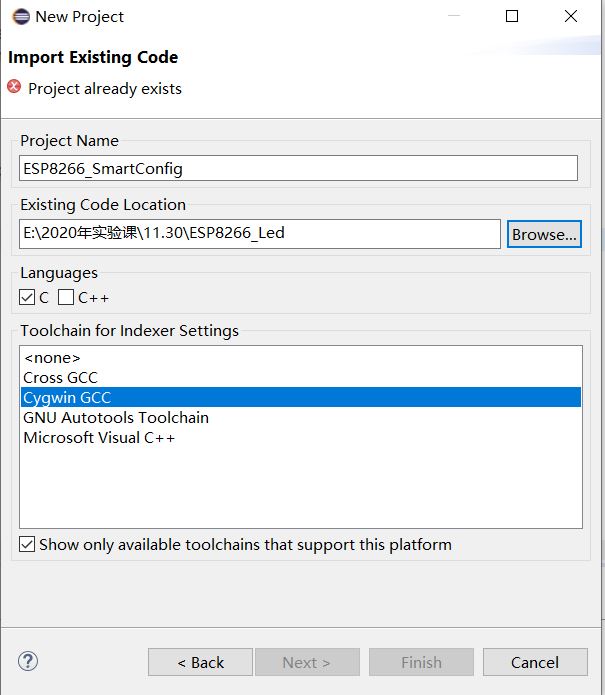
Task: Uncheck the C language checkbox
Action: coord(27,297)
